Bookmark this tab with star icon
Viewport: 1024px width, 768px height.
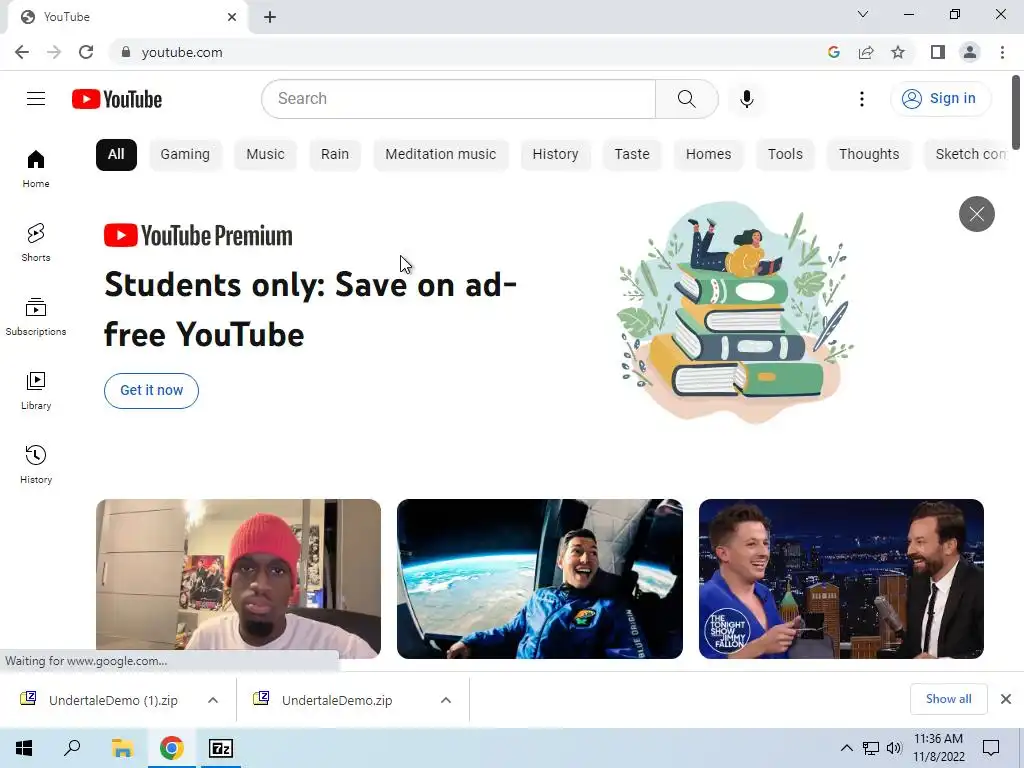(x=898, y=52)
